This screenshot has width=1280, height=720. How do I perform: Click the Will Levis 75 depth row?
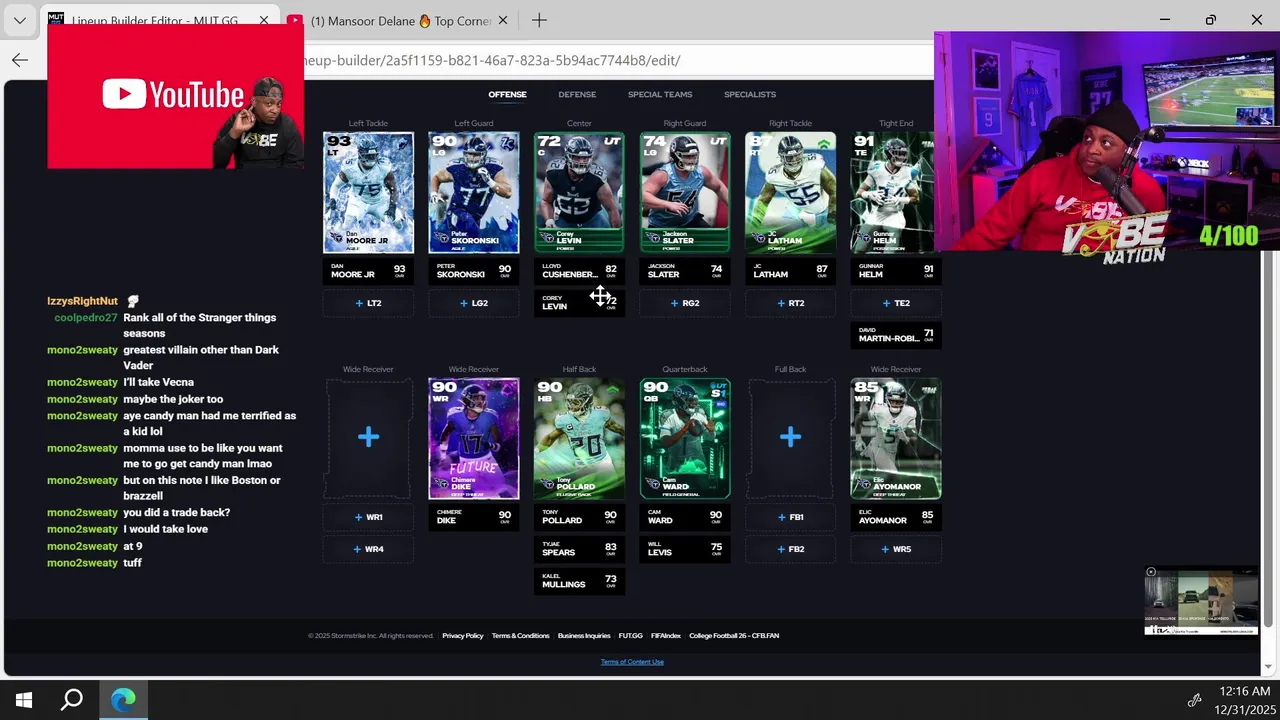(x=685, y=549)
